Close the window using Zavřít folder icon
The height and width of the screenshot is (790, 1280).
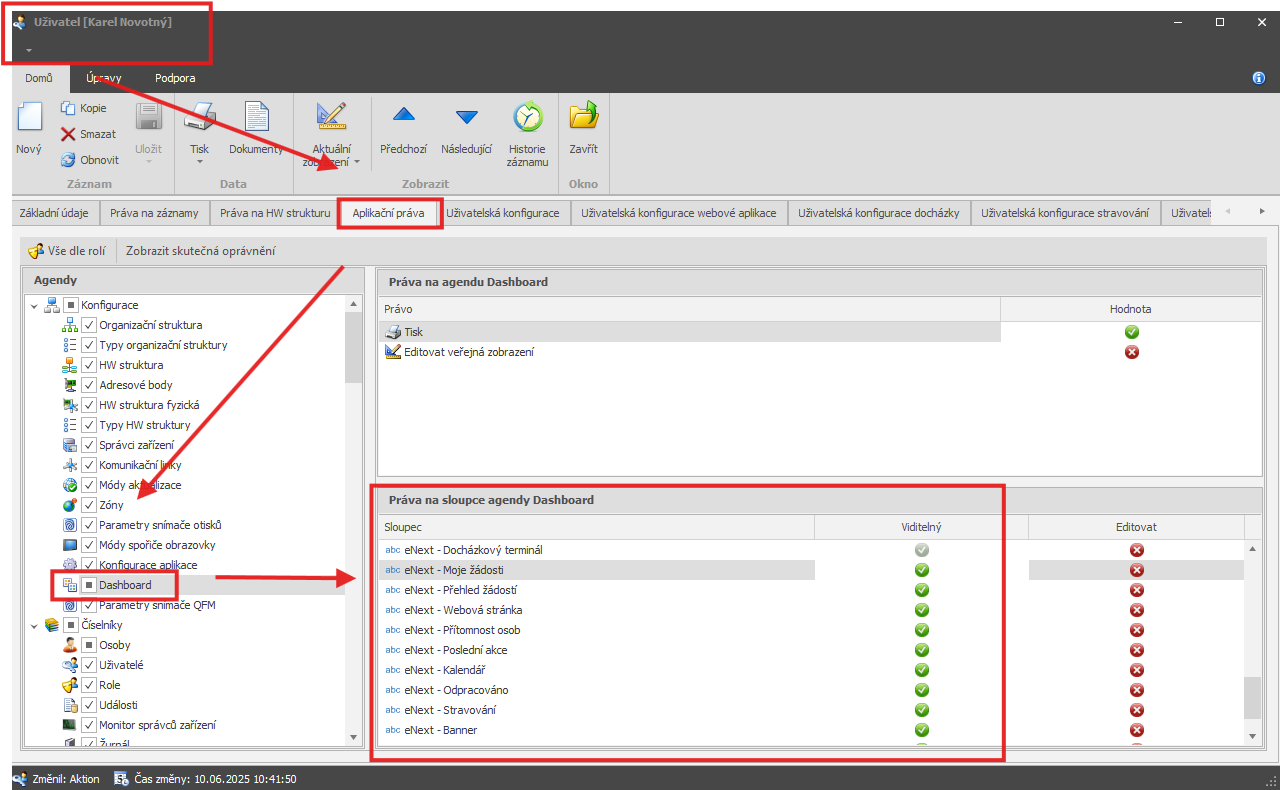(583, 116)
